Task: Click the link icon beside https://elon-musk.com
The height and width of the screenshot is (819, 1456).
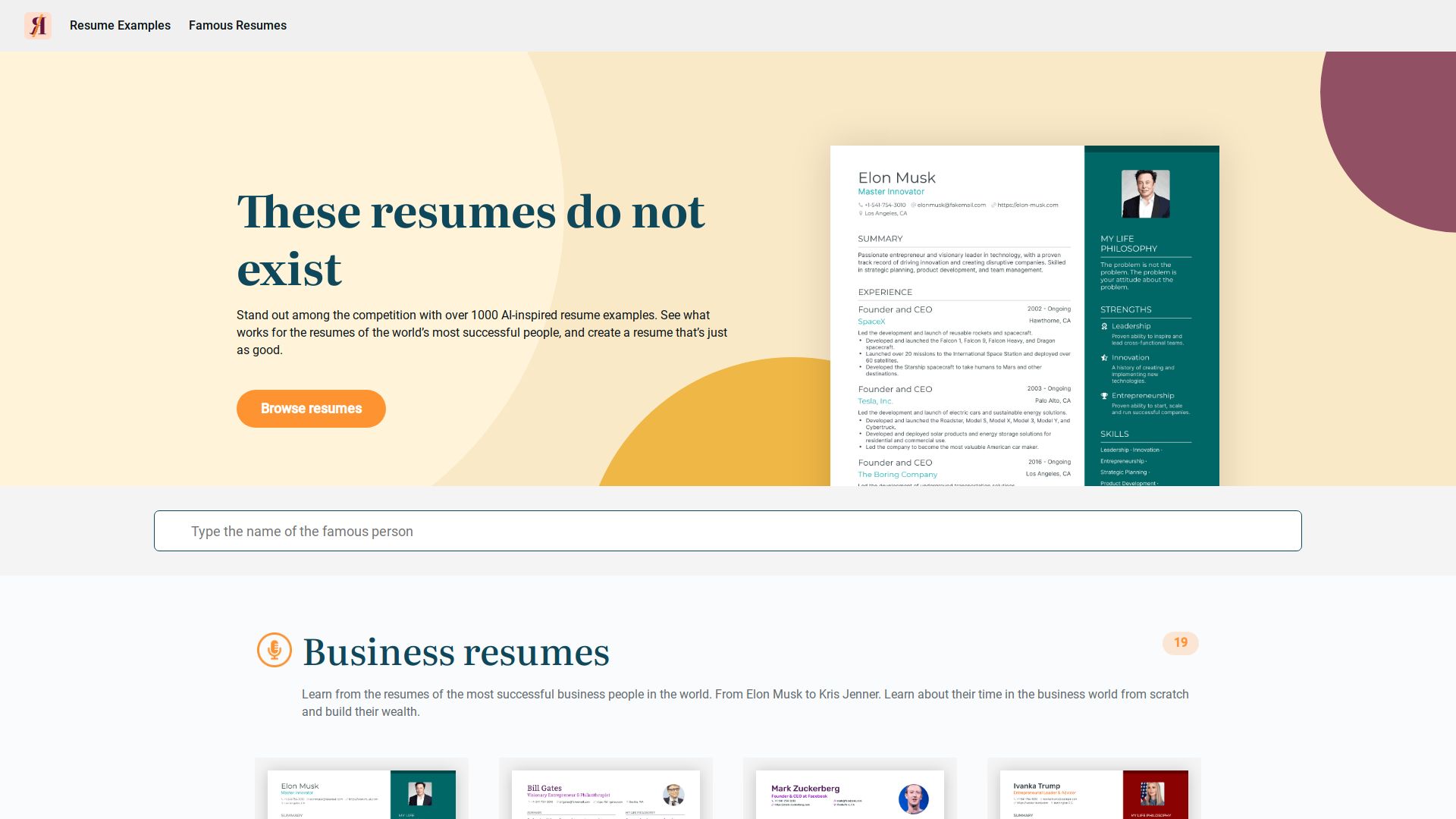Action: 993,205
